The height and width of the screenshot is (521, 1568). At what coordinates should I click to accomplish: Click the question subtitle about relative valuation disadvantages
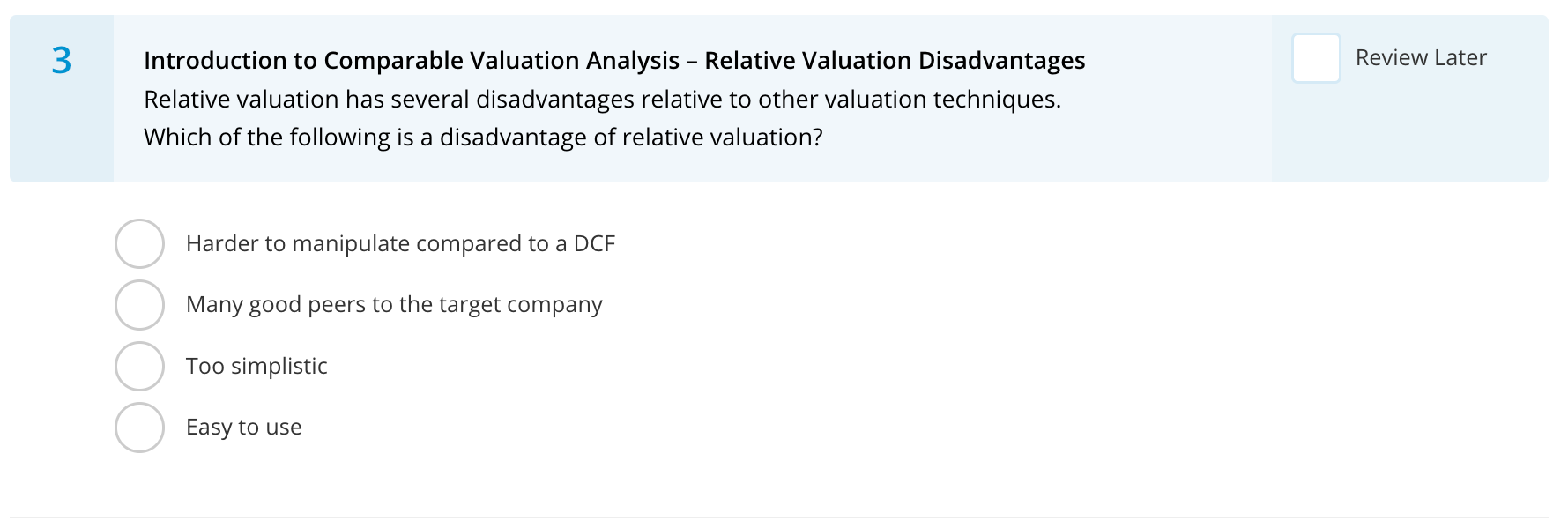coord(603,100)
